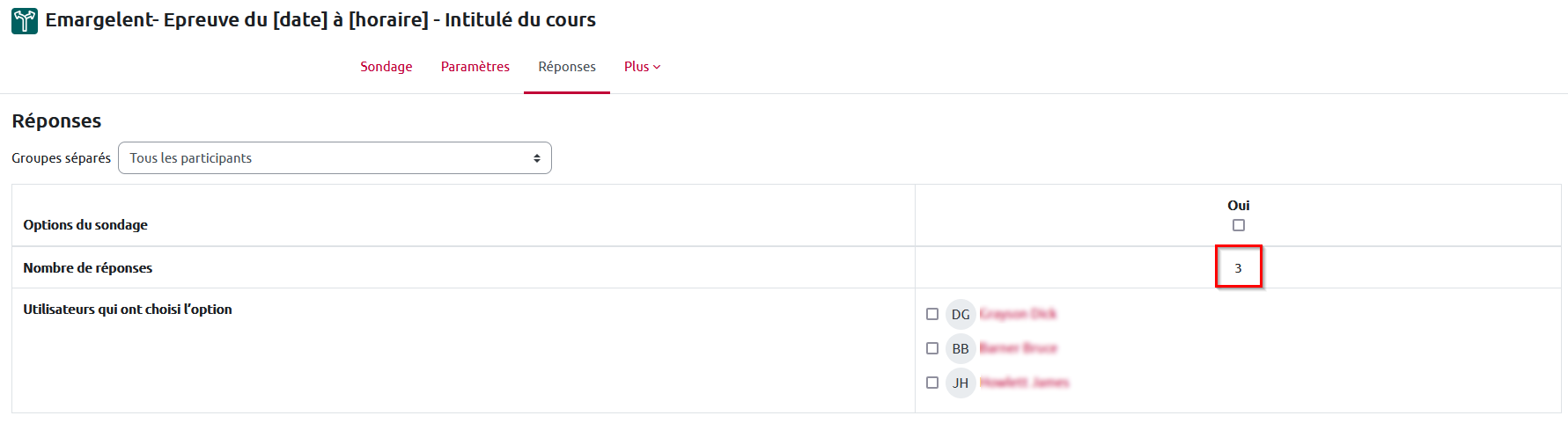
Task: Click the Oui column header label
Action: pyautogui.click(x=1239, y=205)
